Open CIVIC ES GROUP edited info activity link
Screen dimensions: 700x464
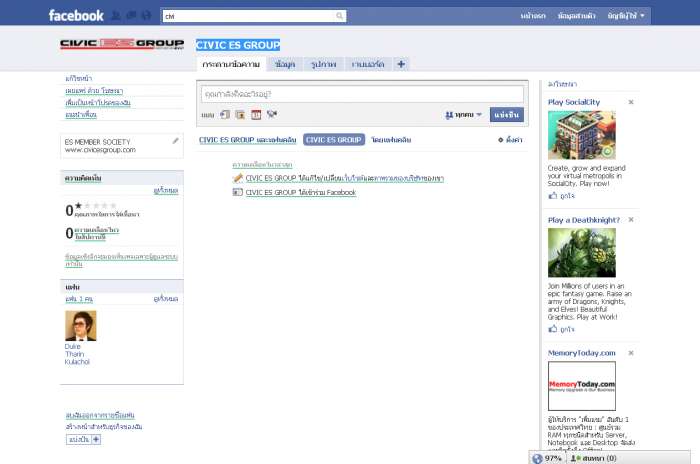[345, 178]
